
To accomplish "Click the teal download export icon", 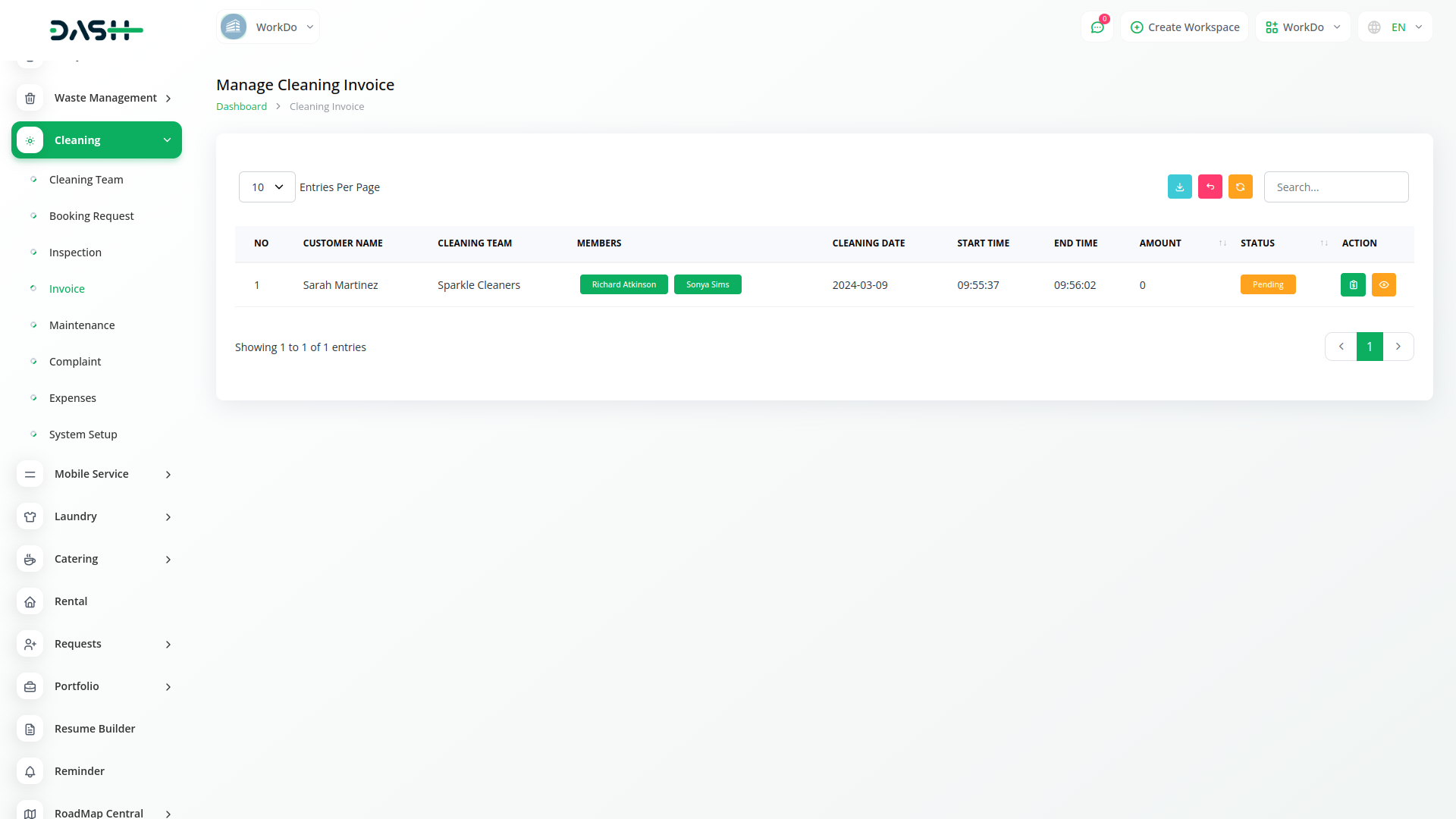I will (x=1179, y=187).
